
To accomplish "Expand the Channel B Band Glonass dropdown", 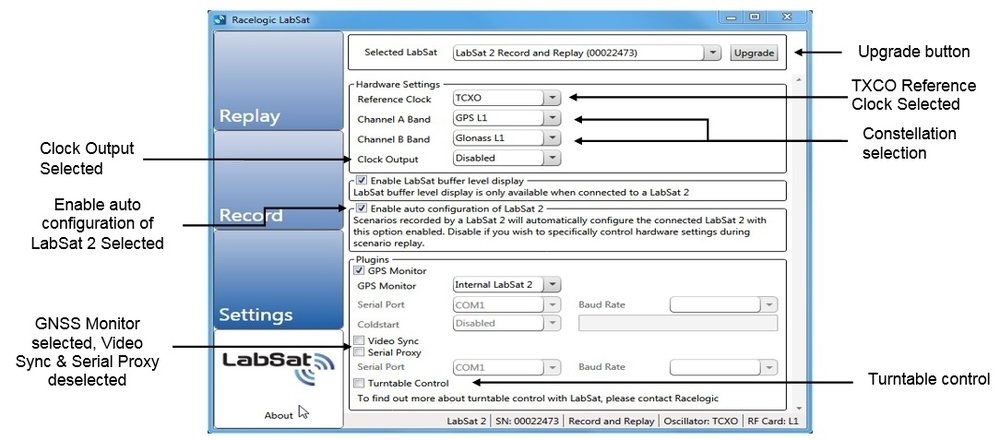I will pyautogui.click(x=553, y=138).
